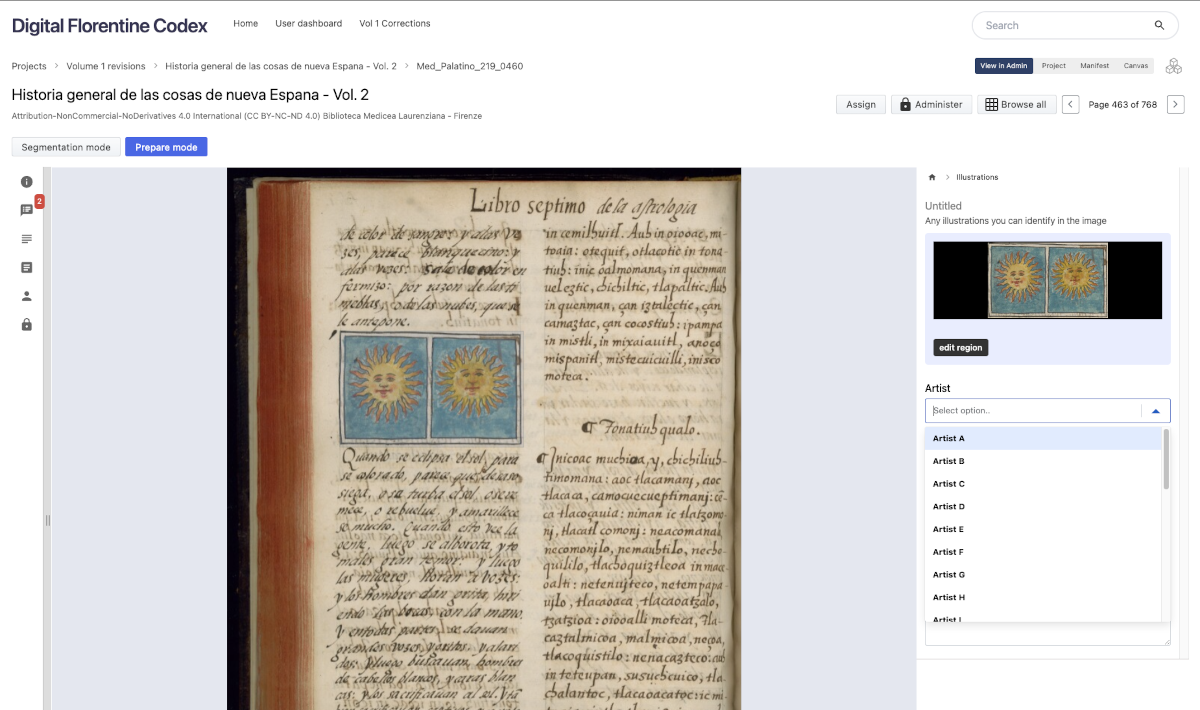Choose Artist F in the options list
This screenshot has height=710, width=1200.
tap(948, 552)
